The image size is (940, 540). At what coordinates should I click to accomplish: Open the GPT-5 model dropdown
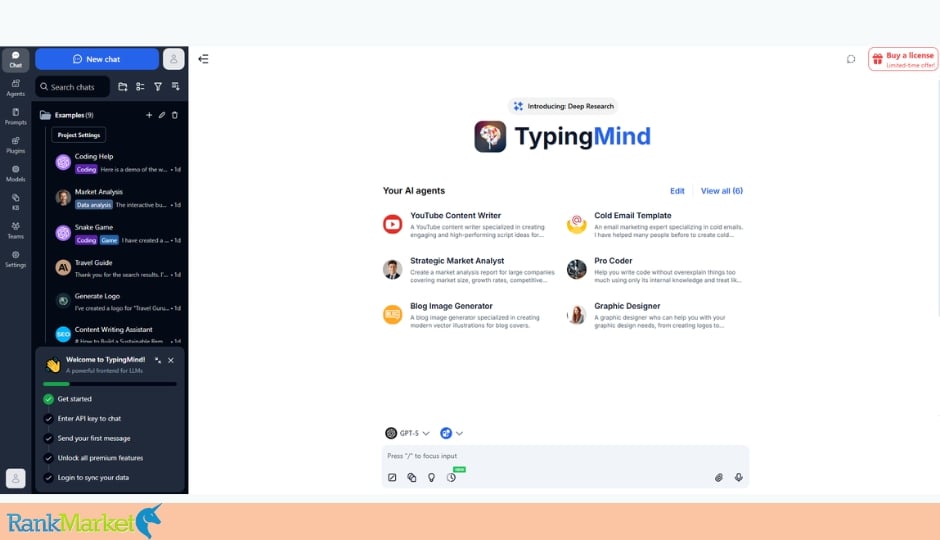point(408,433)
